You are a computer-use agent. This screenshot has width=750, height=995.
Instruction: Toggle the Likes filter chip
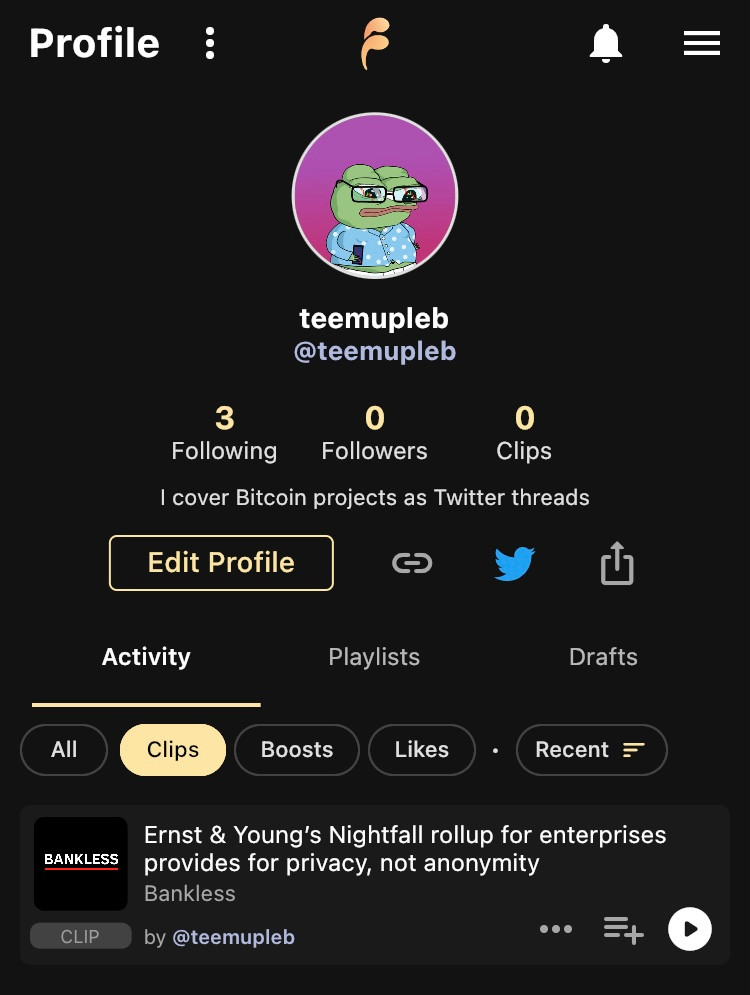click(x=421, y=750)
